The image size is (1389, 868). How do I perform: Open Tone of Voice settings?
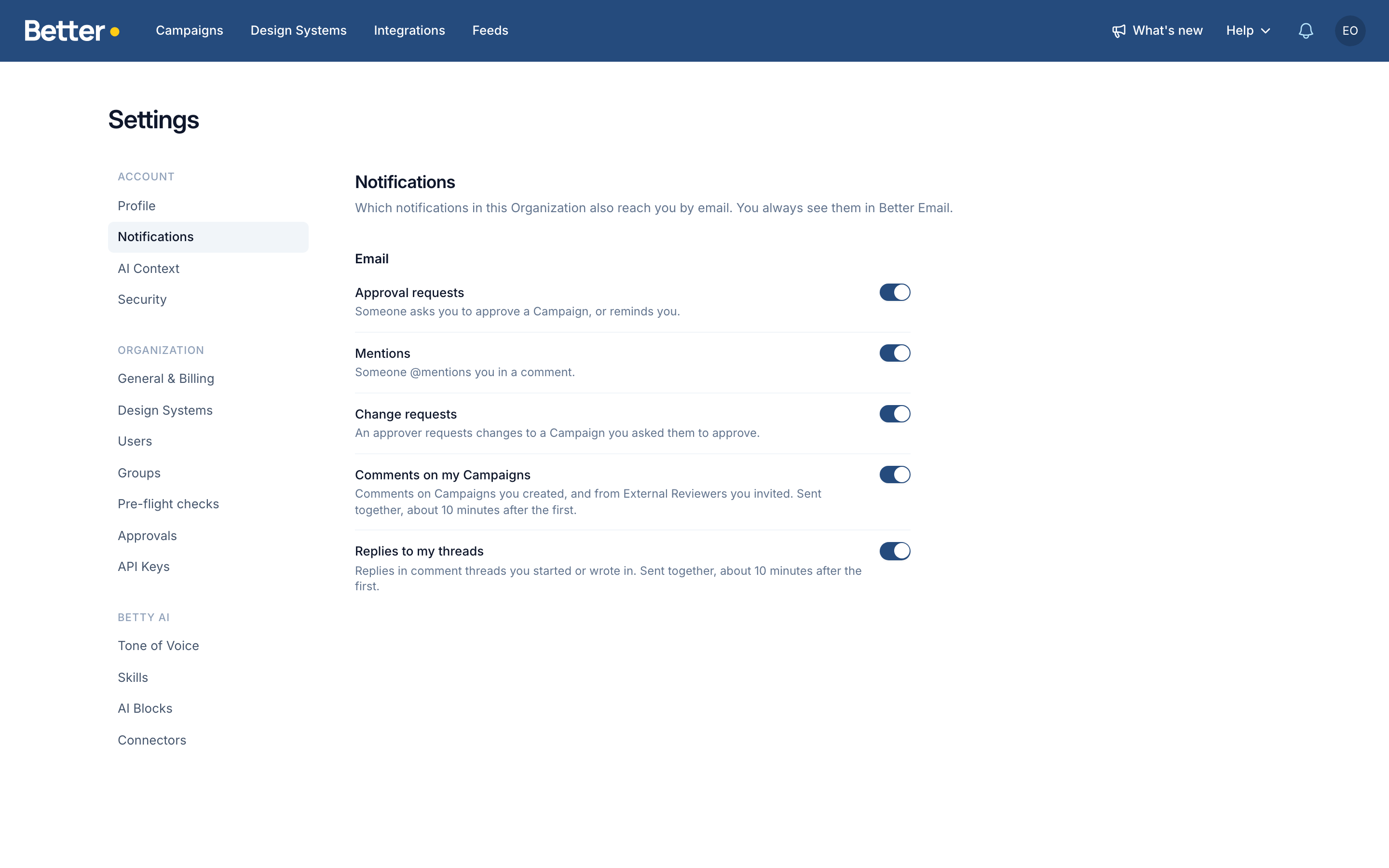coord(208,646)
